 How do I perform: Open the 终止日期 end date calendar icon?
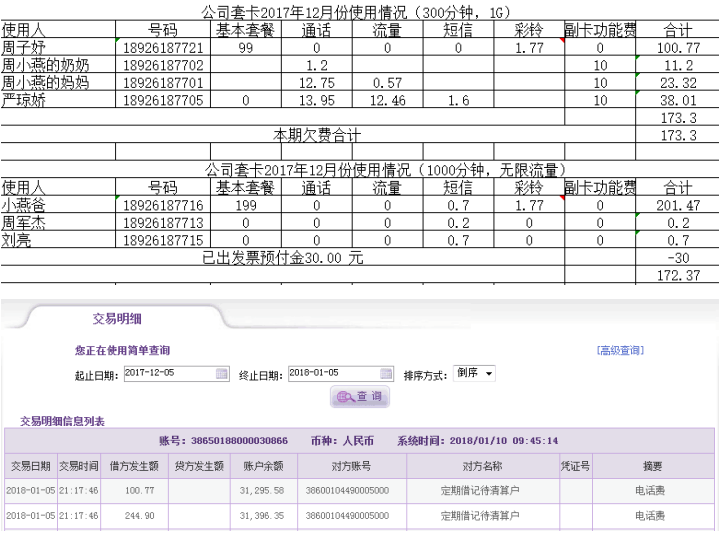tap(386, 374)
